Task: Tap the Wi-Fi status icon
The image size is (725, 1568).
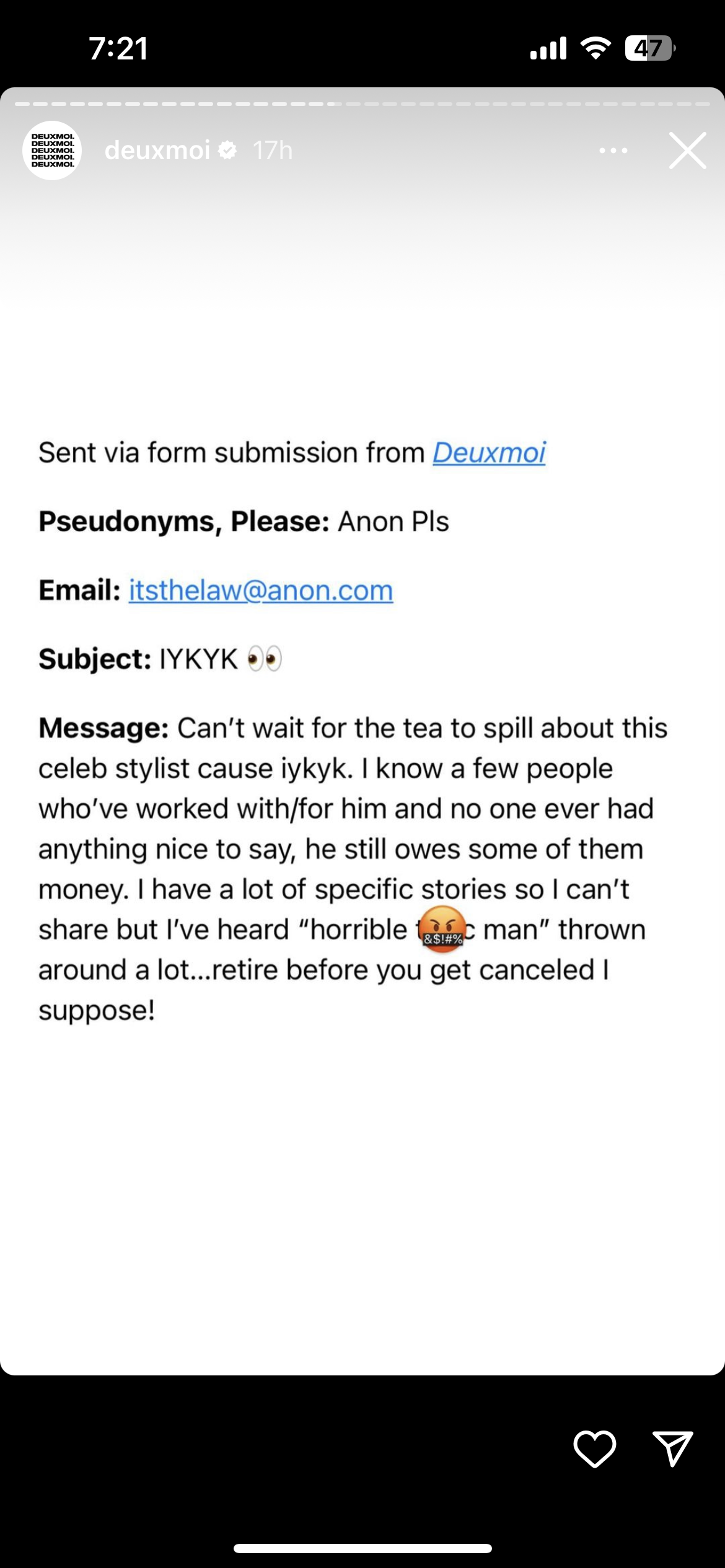Action: (595, 48)
